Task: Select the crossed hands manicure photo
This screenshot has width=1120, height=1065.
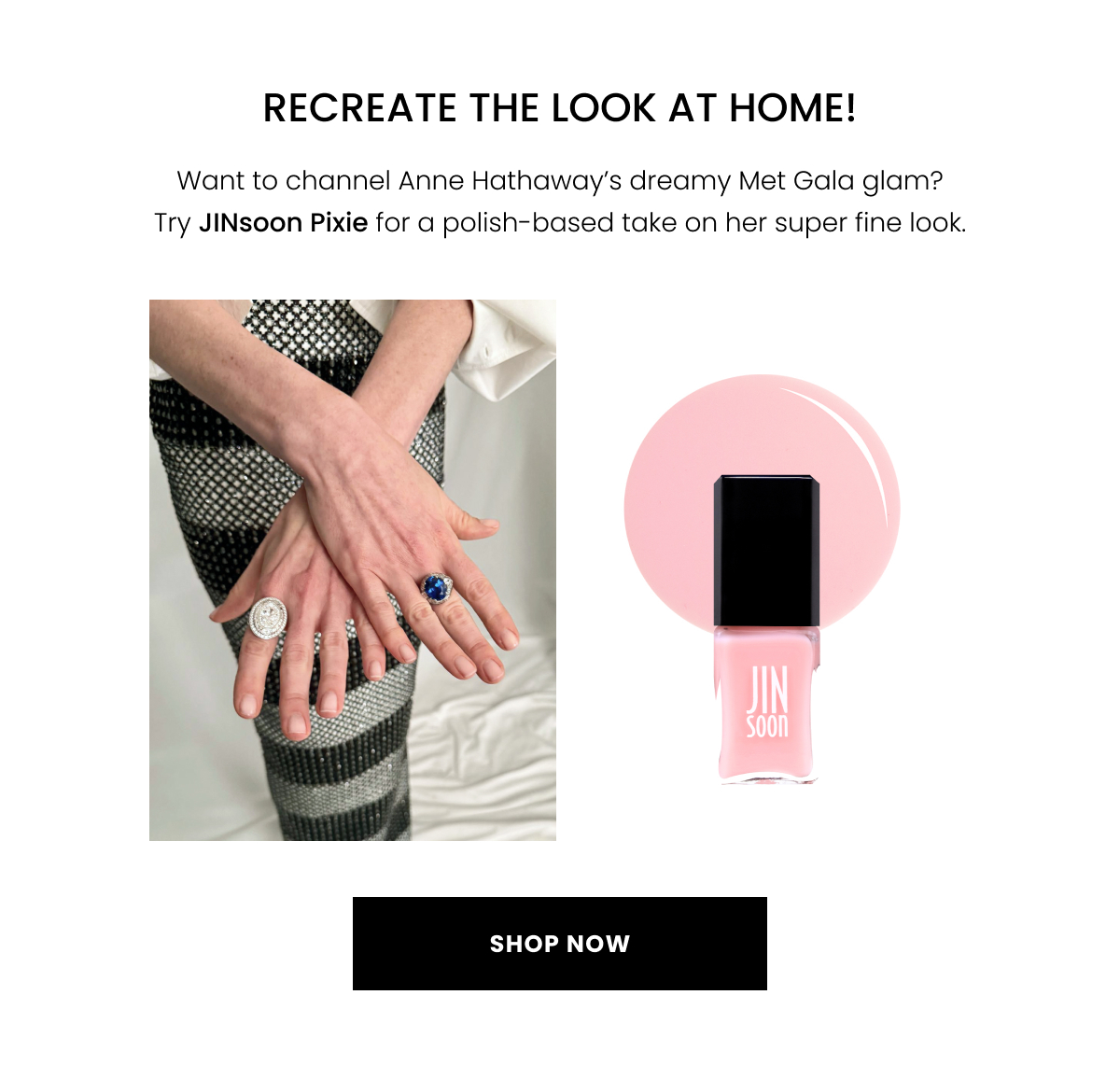Action: coord(353,570)
